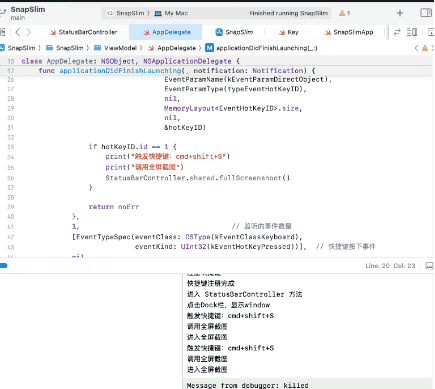The width and height of the screenshot is (435, 389).
Task: Open the warning indicator showing 1 issue
Action: tap(344, 13)
